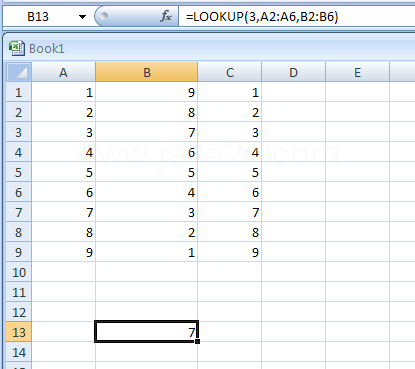This screenshot has width=415, height=369.
Task: Click cell C9 containing 9
Action: (x=230, y=252)
